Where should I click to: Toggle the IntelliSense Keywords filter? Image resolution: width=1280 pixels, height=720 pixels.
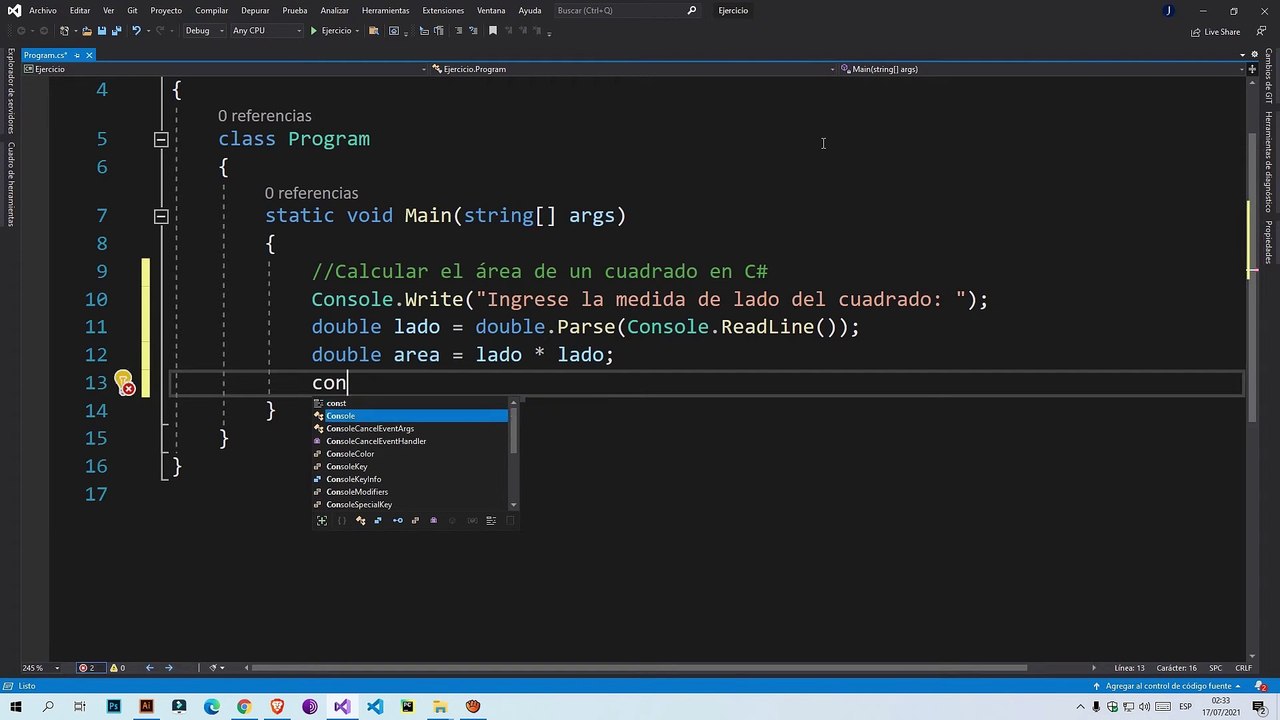(490, 520)
